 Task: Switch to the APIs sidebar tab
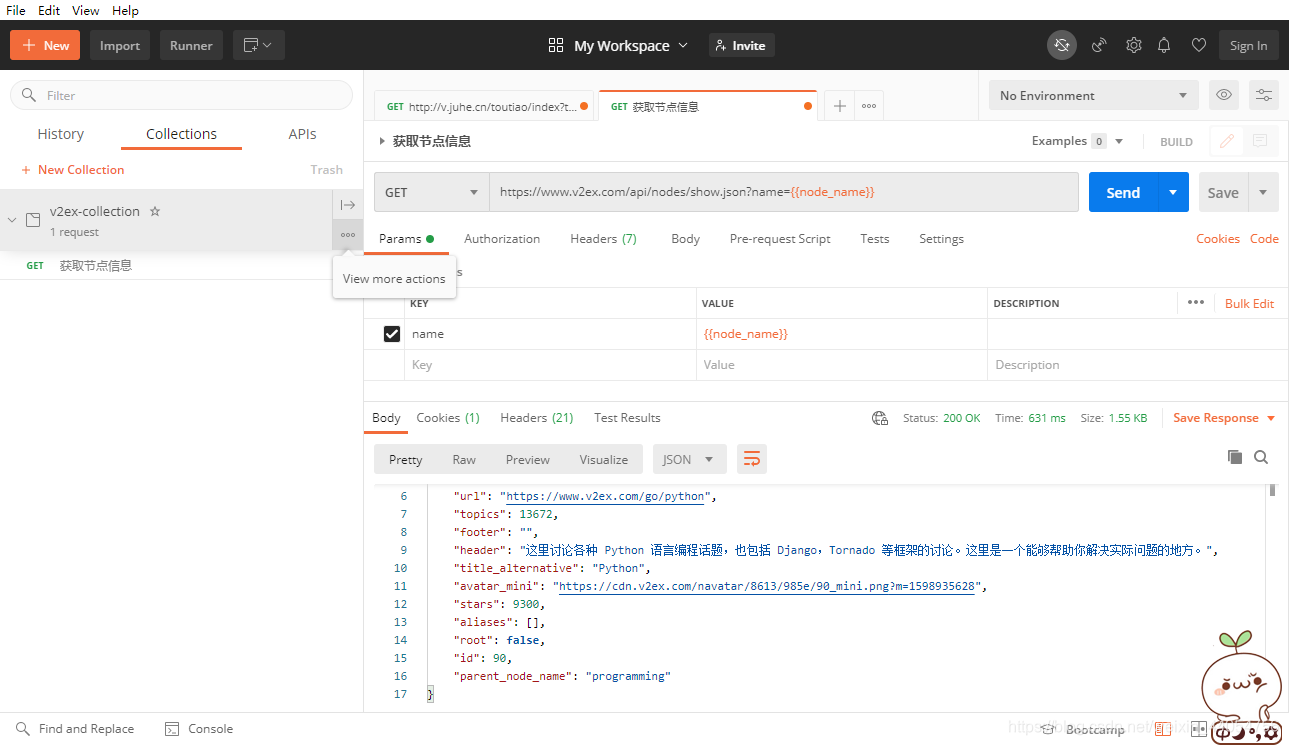click(302, 134)
